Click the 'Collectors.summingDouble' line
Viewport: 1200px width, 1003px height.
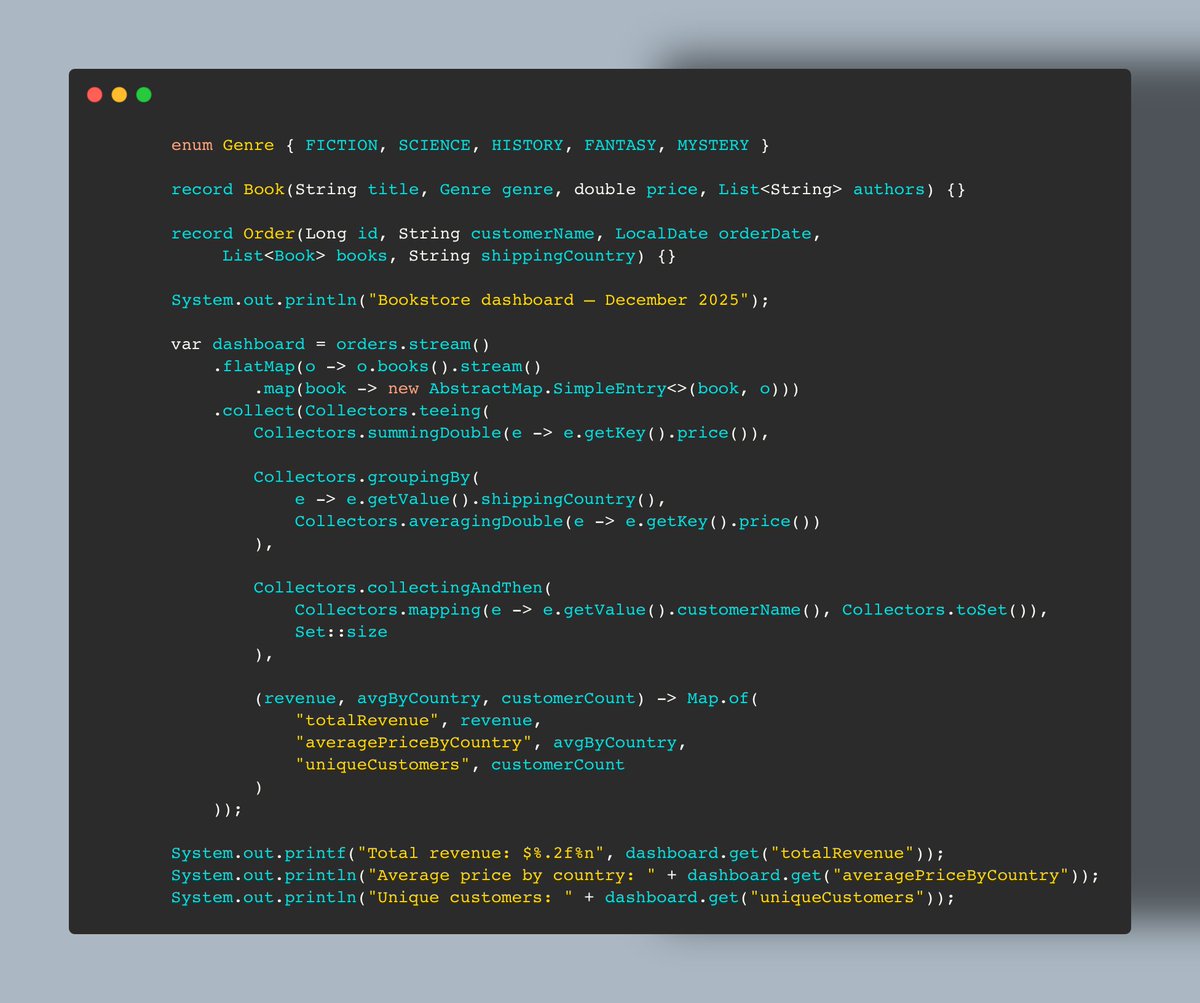click(x=511, y=433)
